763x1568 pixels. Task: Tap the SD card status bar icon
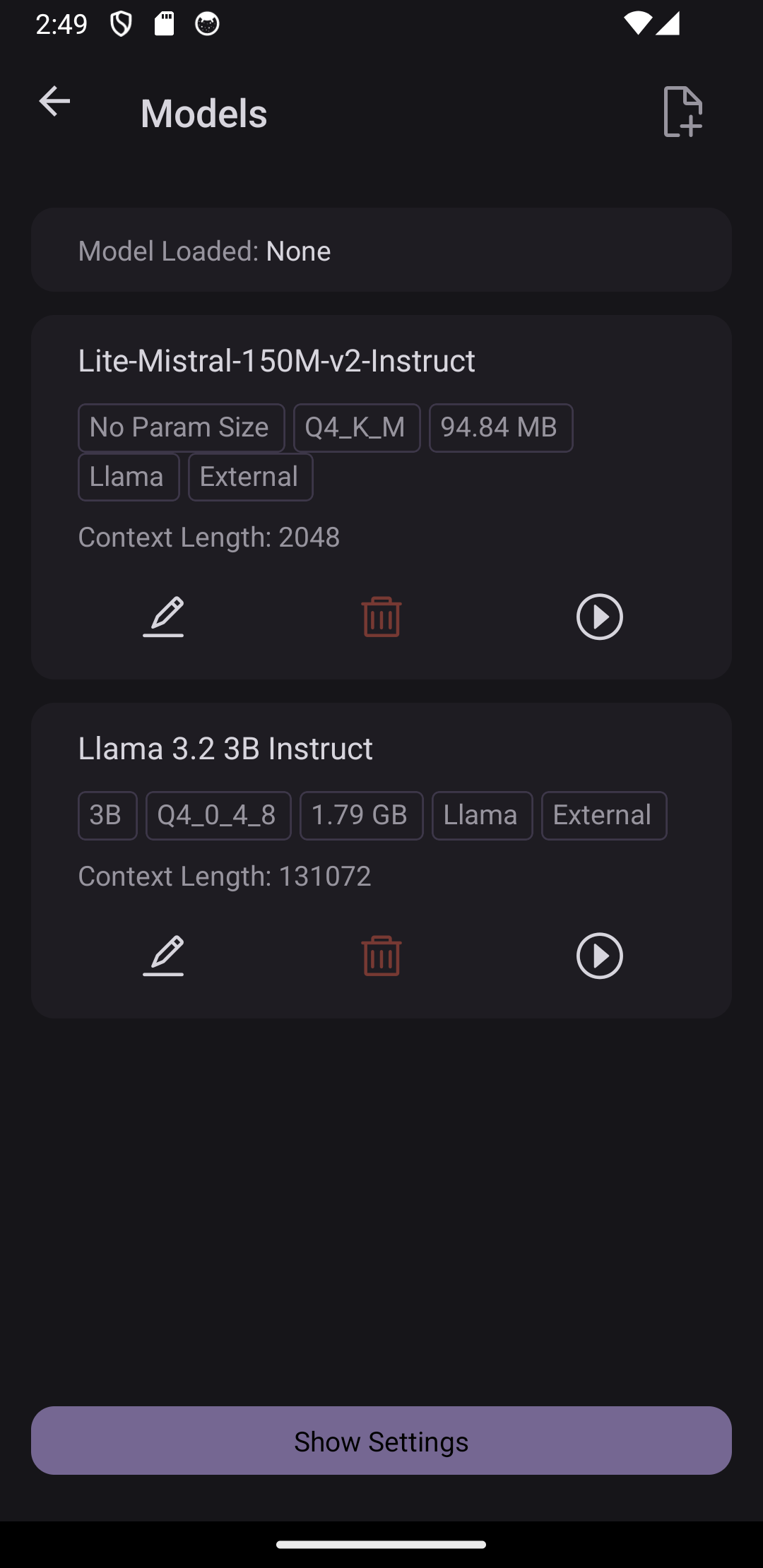(x=164, y=24)
